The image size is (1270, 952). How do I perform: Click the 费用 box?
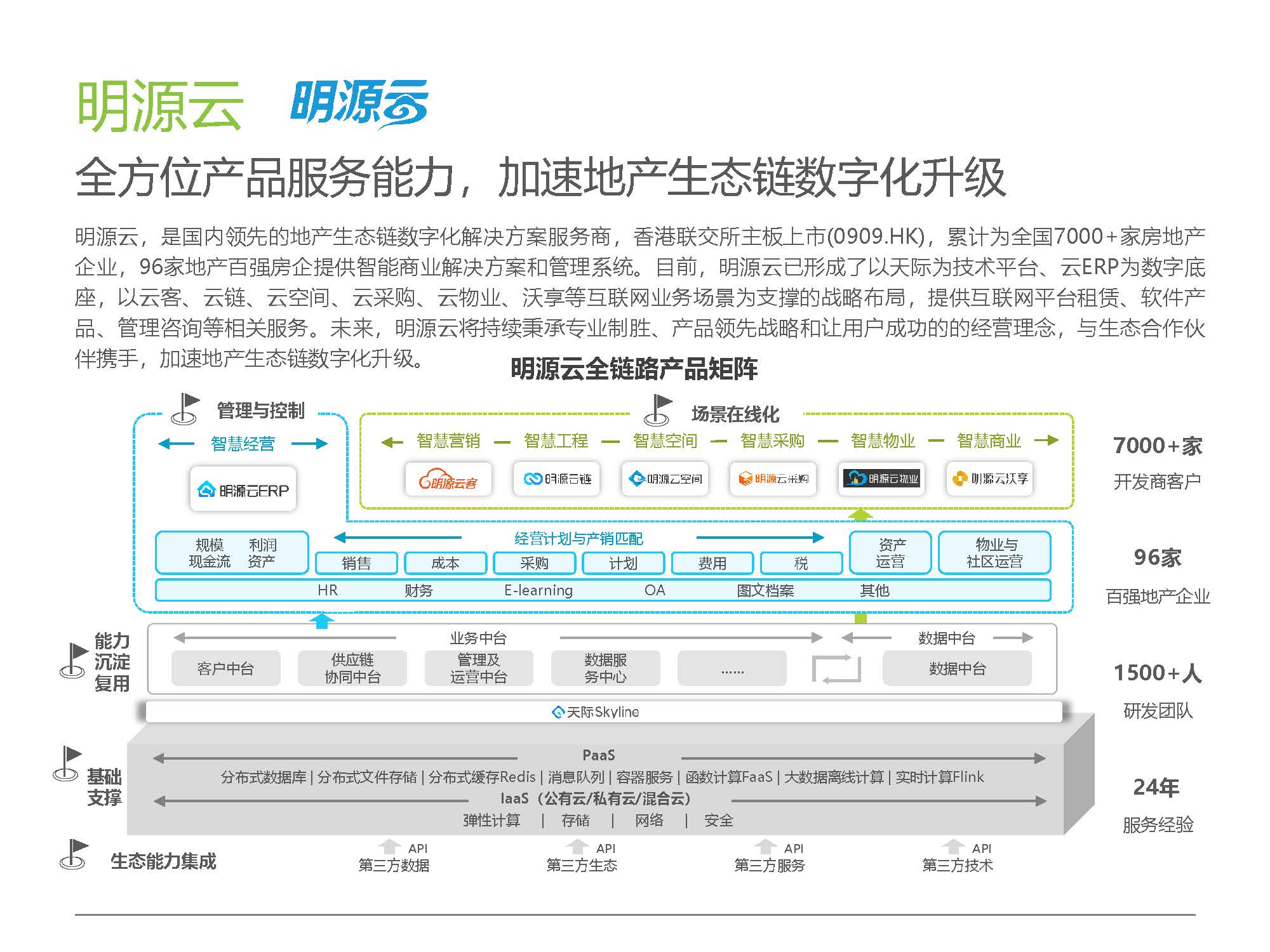tap(712, 563)
